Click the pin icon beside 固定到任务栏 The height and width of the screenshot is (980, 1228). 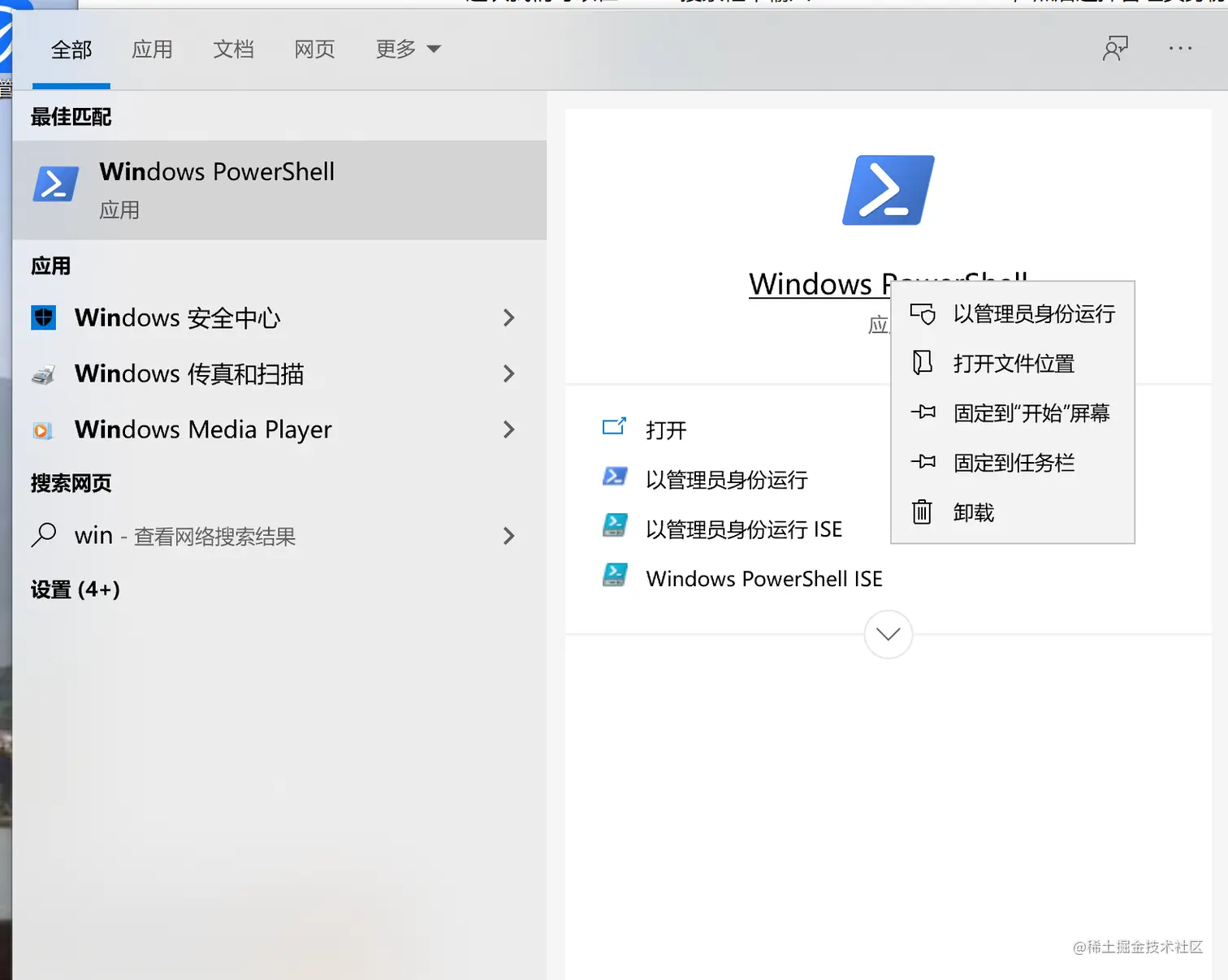tap(923, 462)
